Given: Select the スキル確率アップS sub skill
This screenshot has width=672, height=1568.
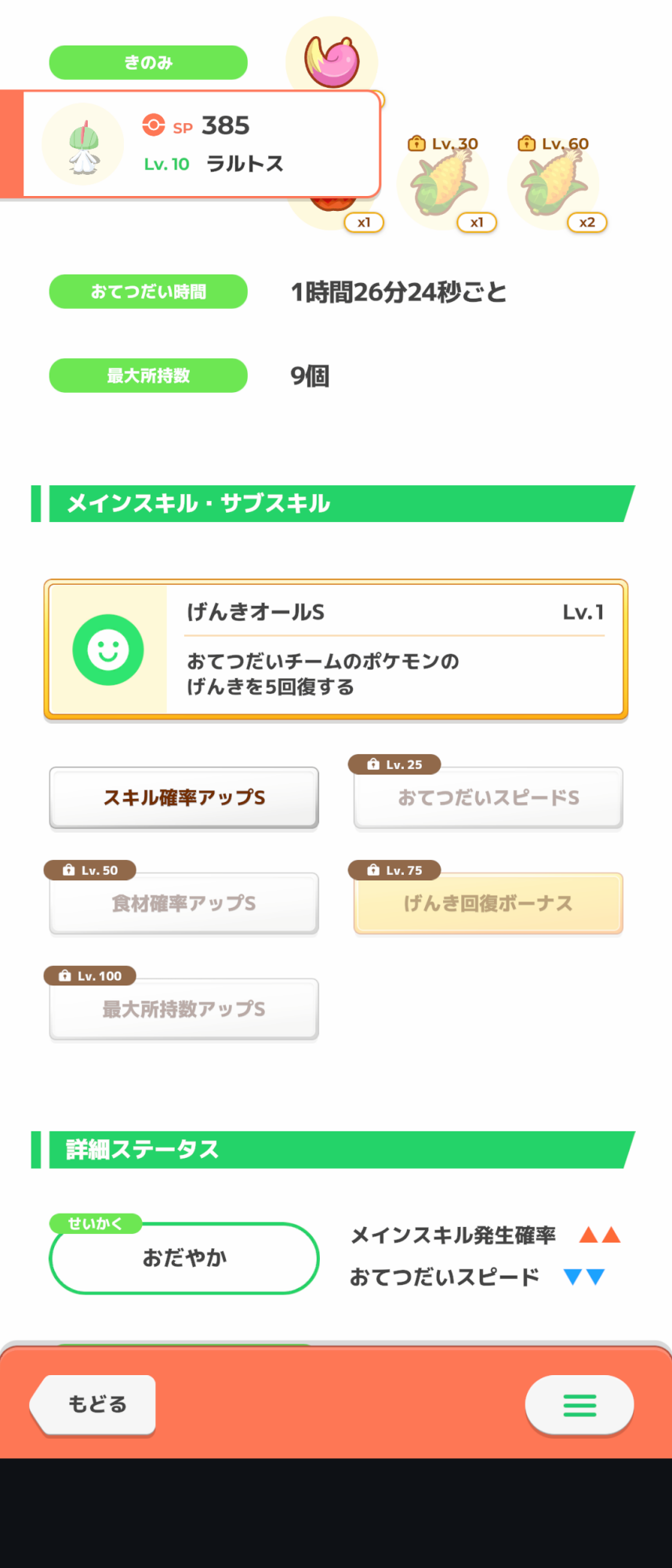Looking at the screenshot, I should [x=184, y=797].
